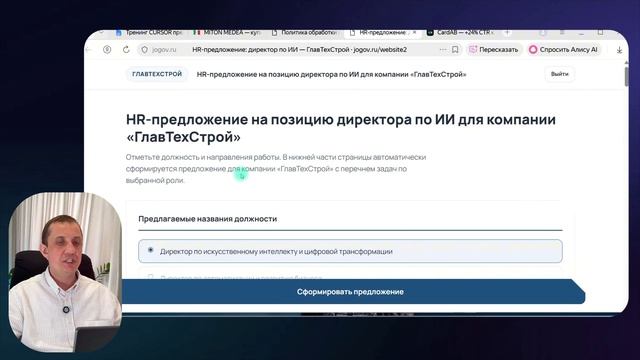
Task: Bookmark this page
Action: 455,49
